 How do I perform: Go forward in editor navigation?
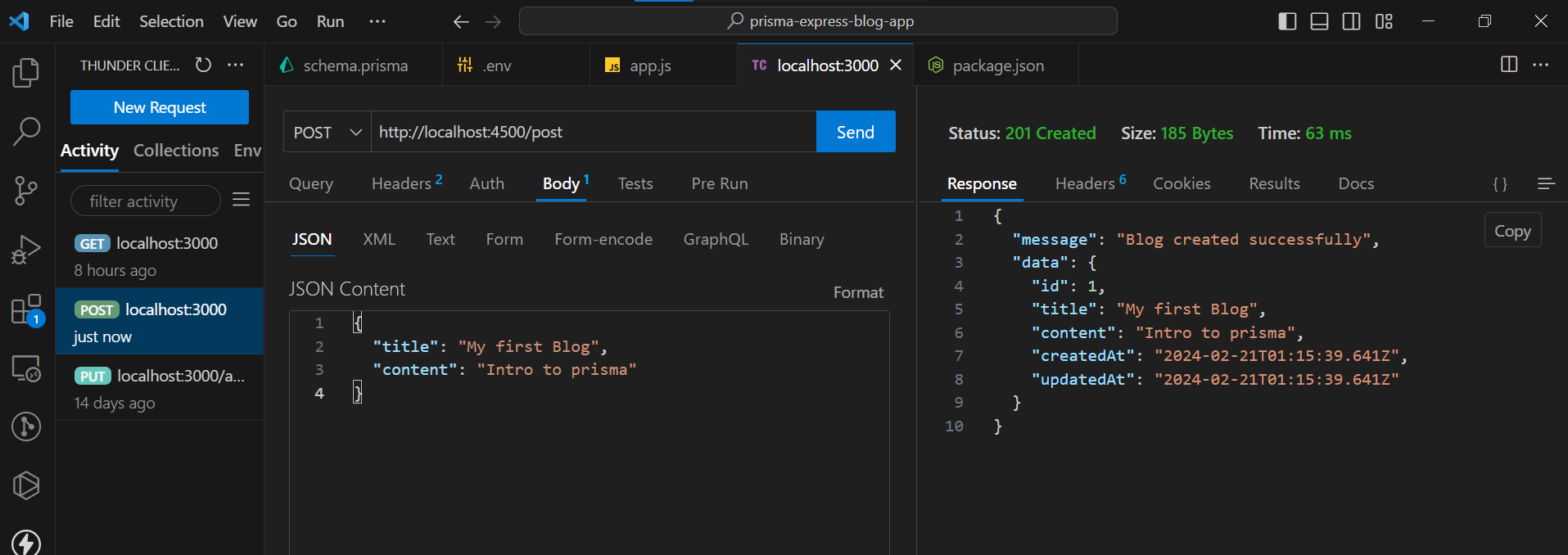coord(493,21)
